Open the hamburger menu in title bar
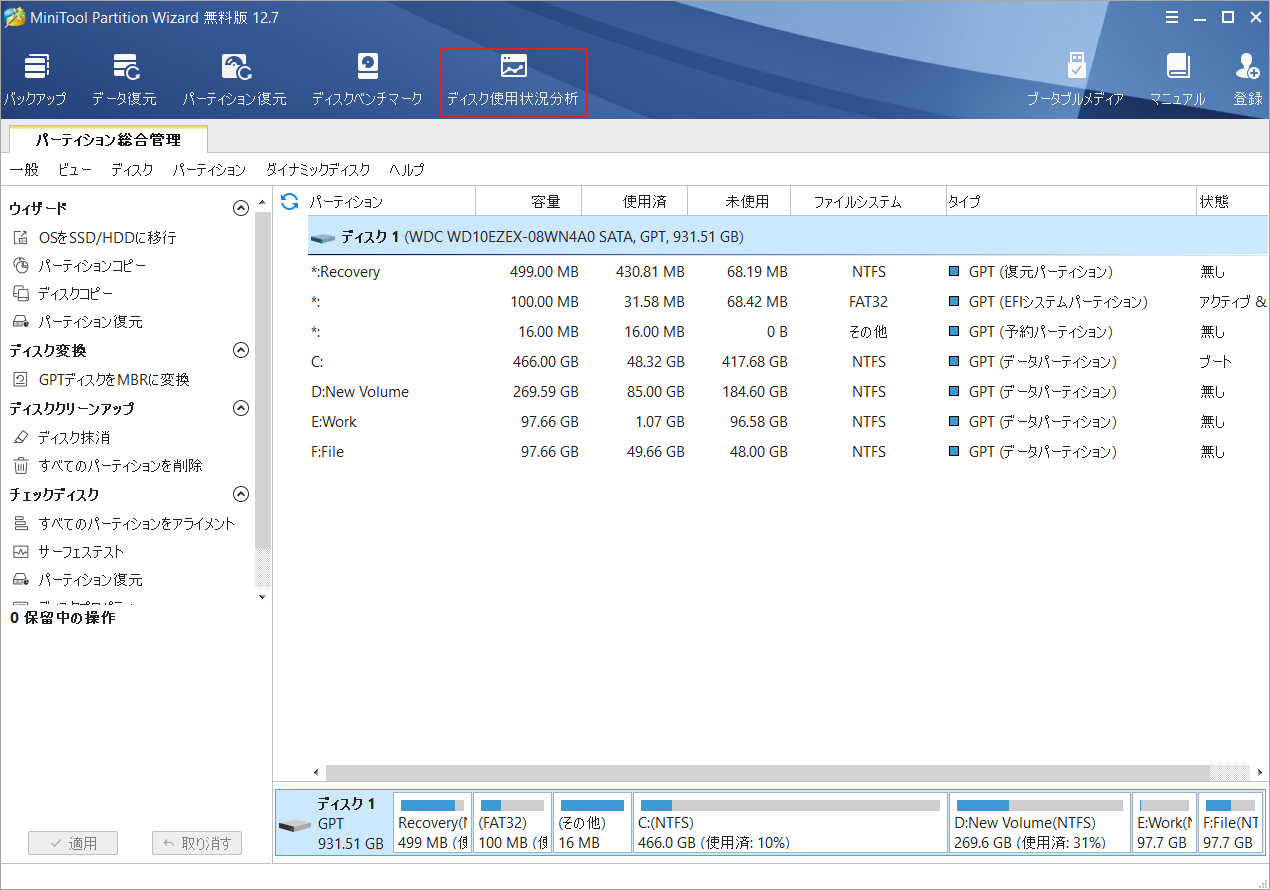Viewport: 1270px width, 890px height. (1172, 16)
